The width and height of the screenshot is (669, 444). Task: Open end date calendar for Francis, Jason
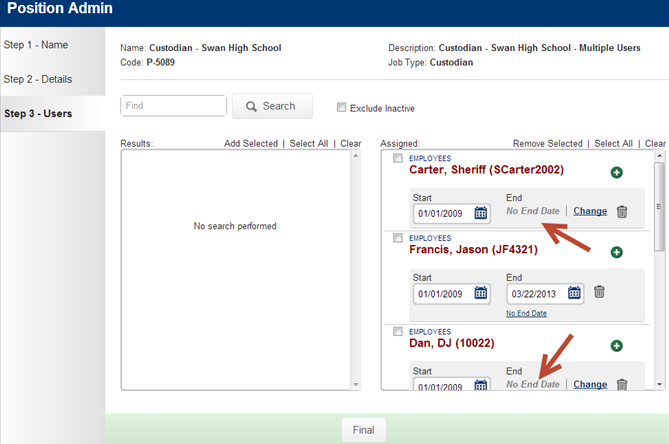pos(574,293)
